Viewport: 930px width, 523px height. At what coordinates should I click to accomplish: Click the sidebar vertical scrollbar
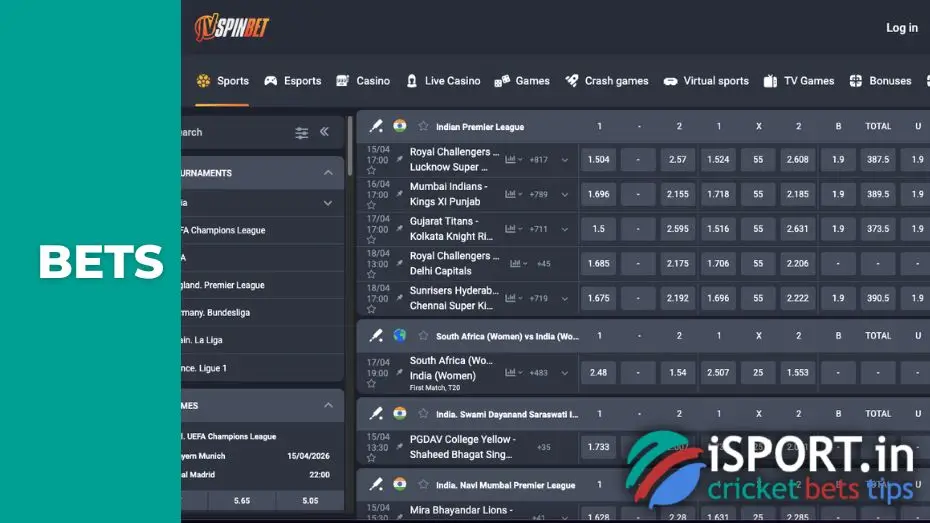tap(350, 146)
